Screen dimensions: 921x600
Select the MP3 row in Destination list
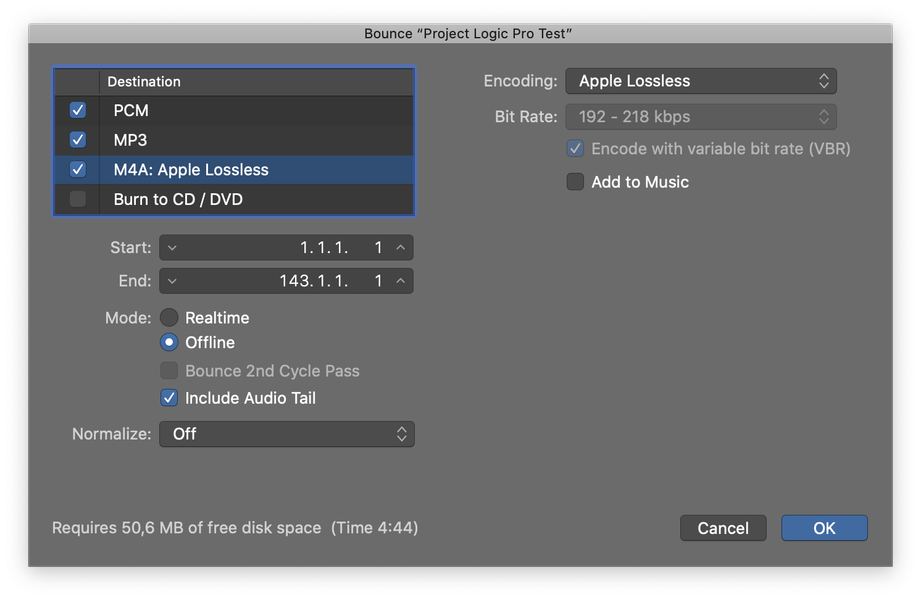[x=250, y=140]
